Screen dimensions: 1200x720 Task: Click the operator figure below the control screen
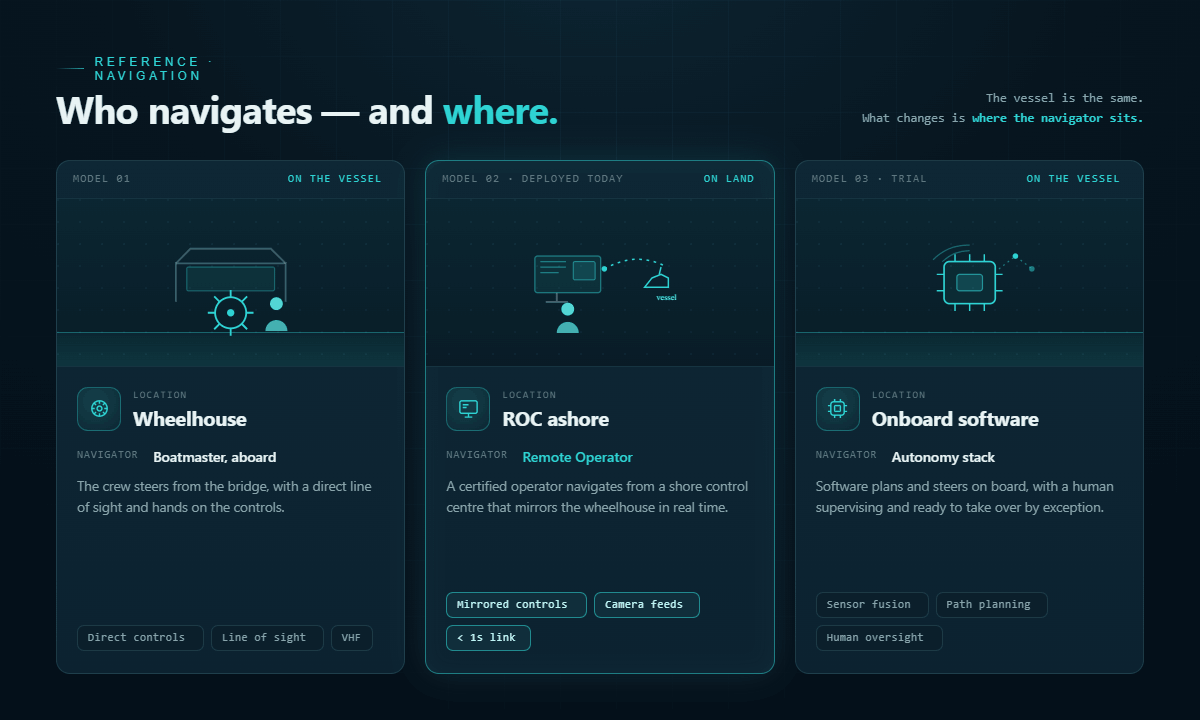pos(568,318)
